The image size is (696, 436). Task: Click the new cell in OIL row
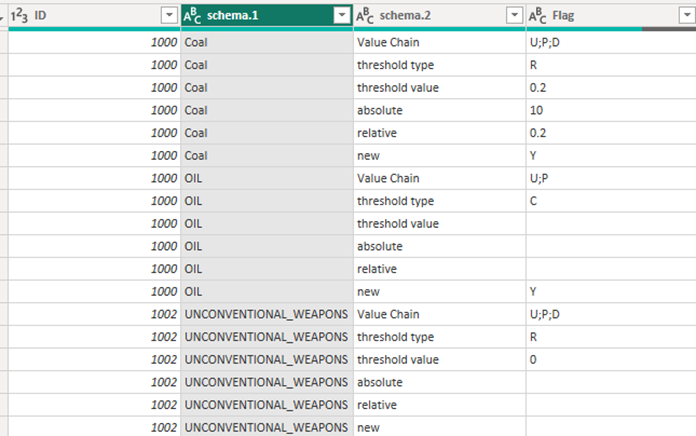[439, 292]
